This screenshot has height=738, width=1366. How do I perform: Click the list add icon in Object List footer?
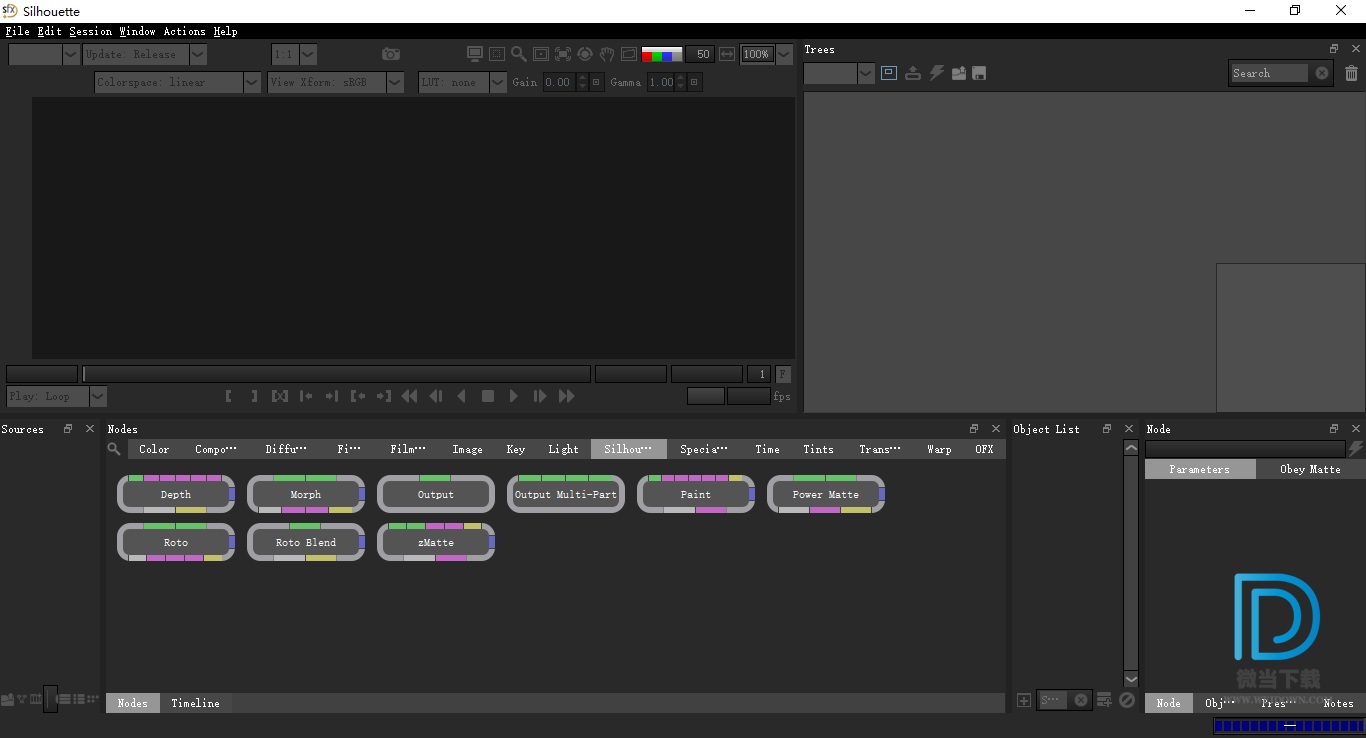click(1104, 700)
